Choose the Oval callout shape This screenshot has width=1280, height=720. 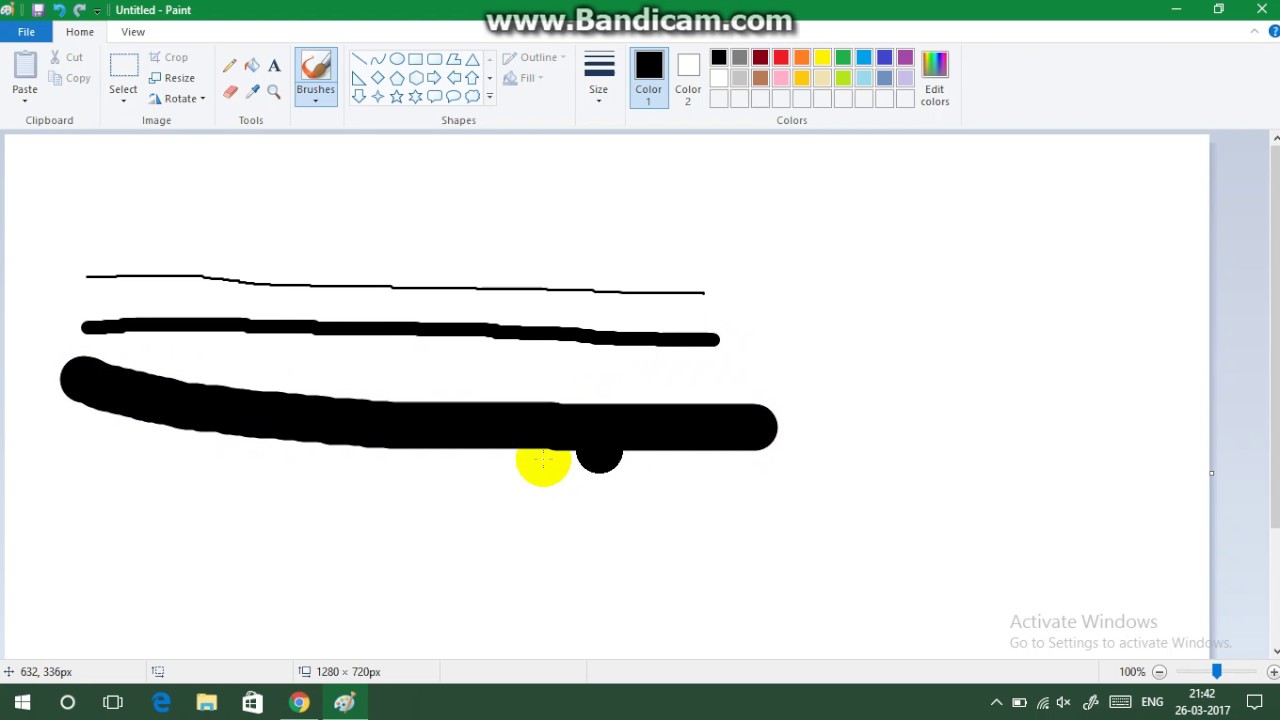[454, 97]
